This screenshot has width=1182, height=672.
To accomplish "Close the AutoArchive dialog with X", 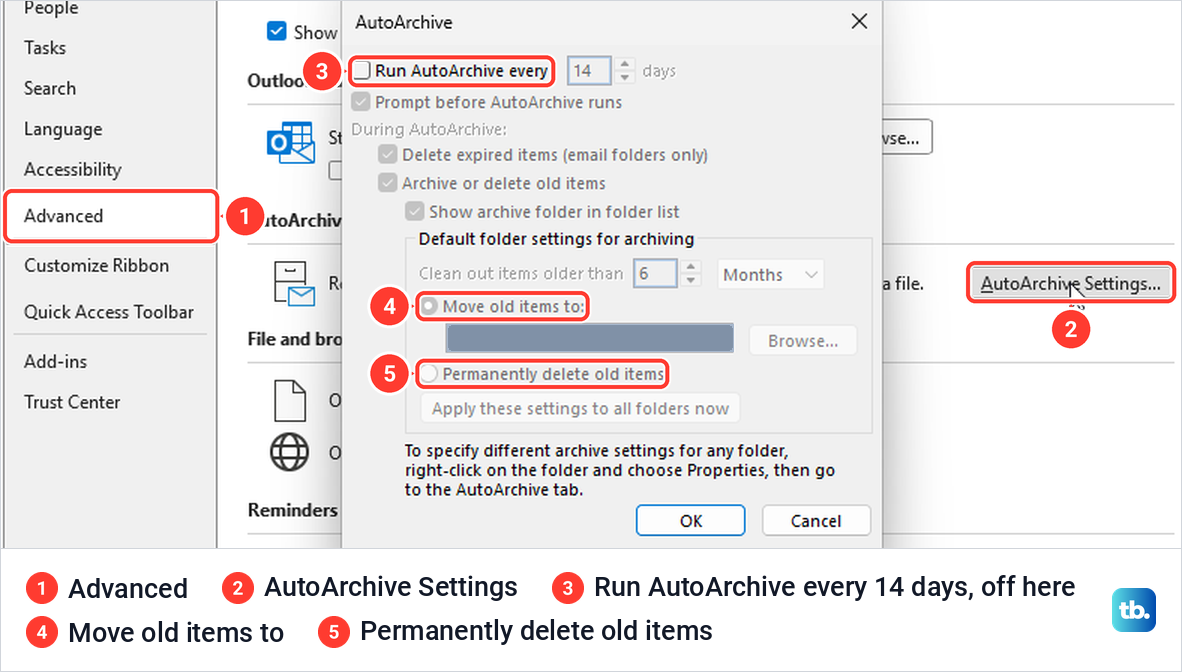I will 859,22.
